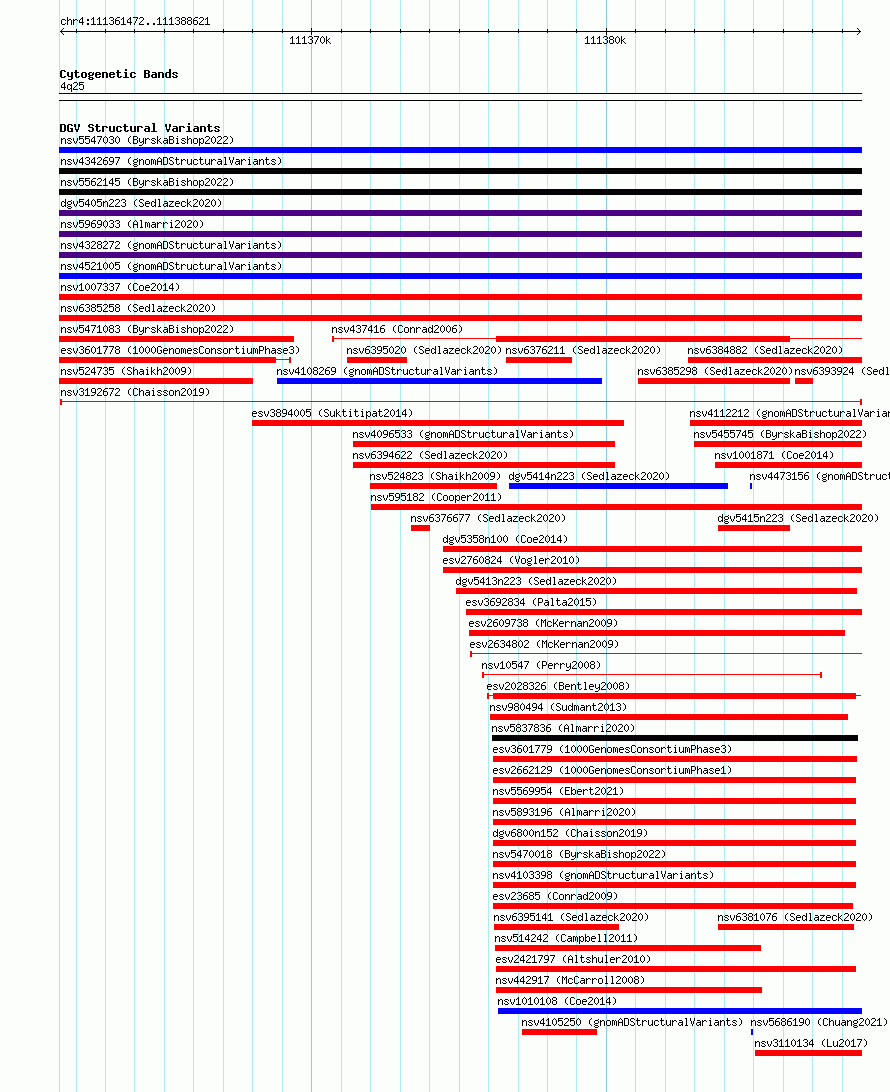Click the chr4:111361472..111388621 region label
Viewport: 890px width, 1092px height.
pos(135,22)
